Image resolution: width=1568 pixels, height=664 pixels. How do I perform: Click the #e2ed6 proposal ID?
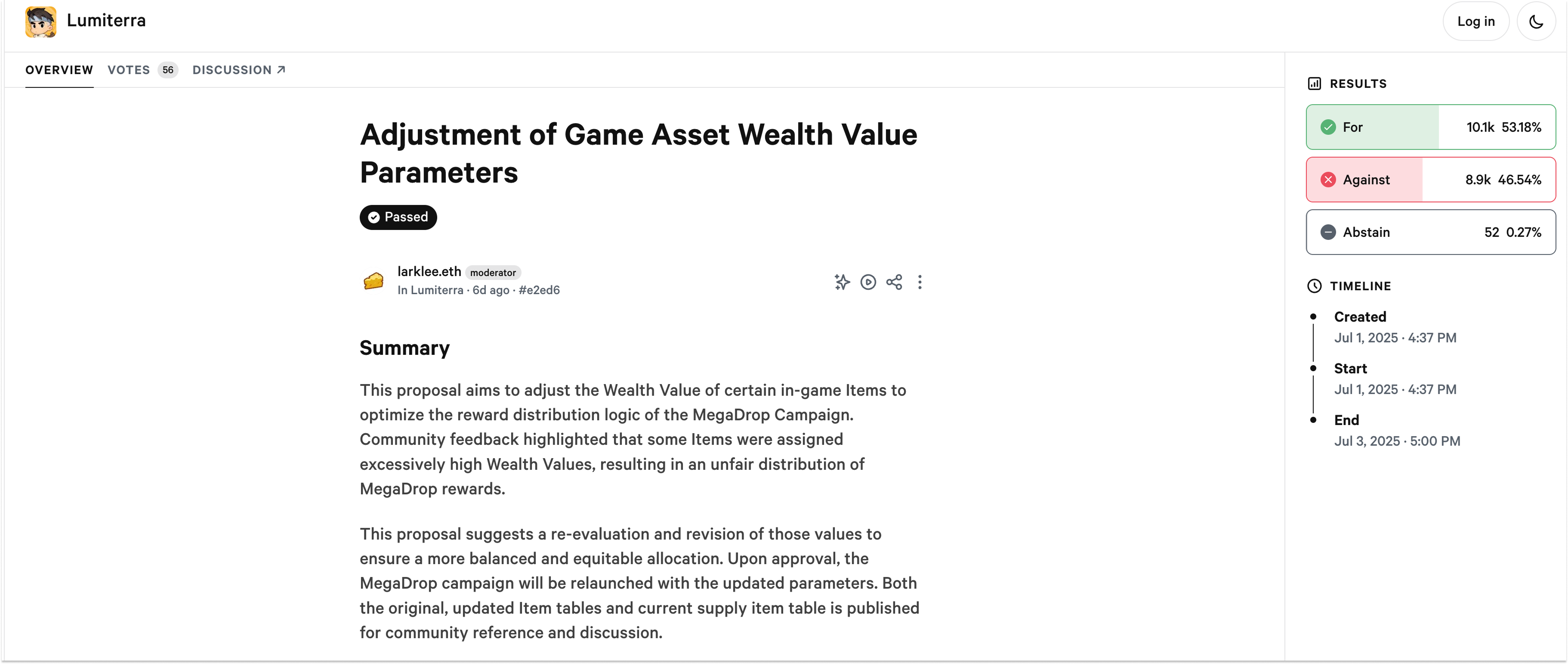tap(539, 291)
